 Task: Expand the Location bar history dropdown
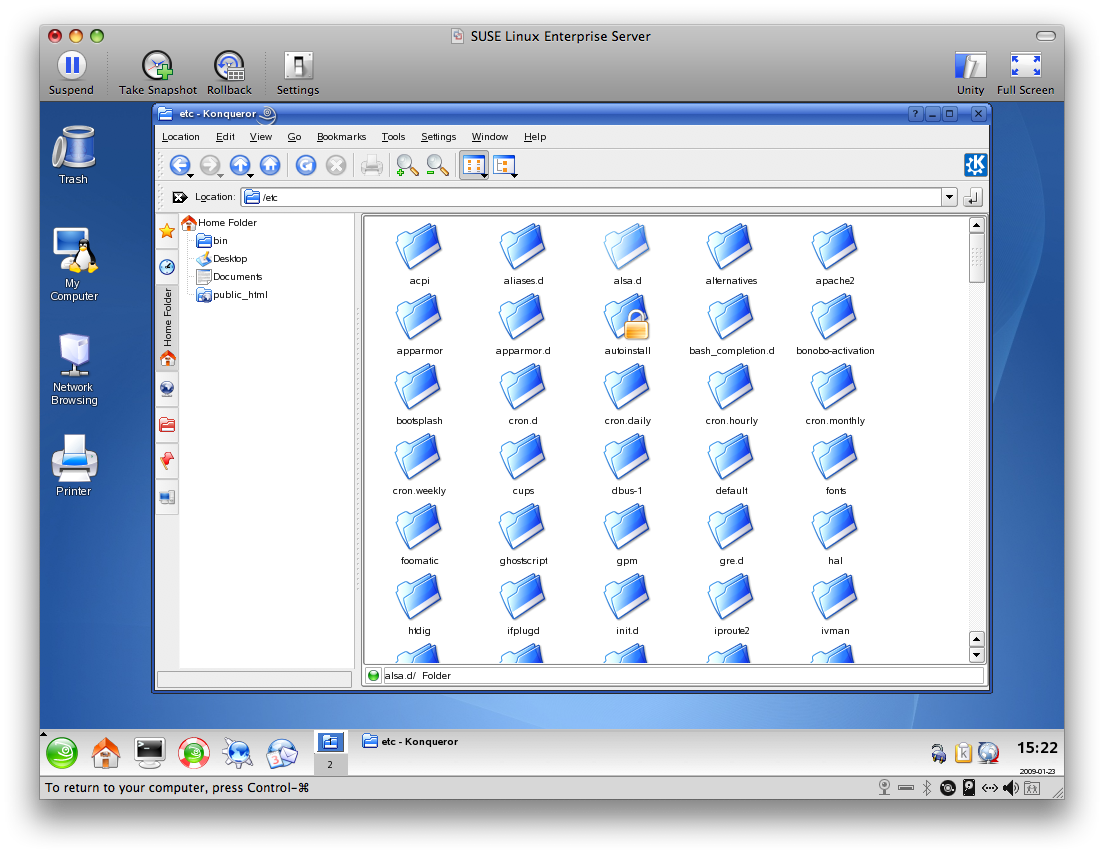[949, 197]
